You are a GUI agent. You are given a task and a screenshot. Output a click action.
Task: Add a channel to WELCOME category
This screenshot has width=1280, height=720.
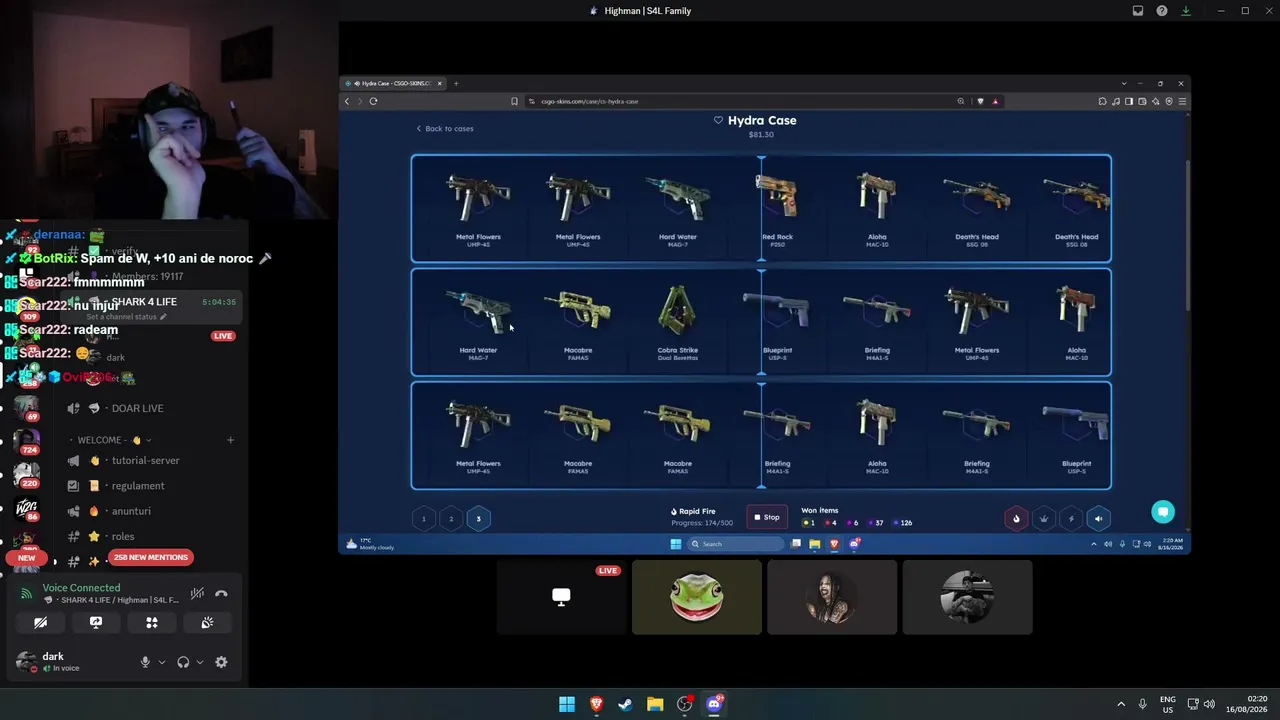pyautogui.click(x=230, y=440)
